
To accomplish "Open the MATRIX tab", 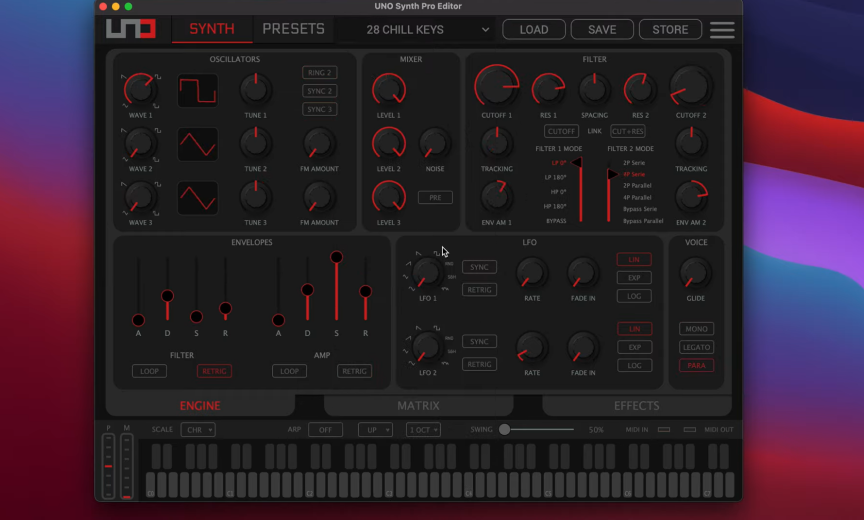I will pyautogui.click(x=418, y=406).
